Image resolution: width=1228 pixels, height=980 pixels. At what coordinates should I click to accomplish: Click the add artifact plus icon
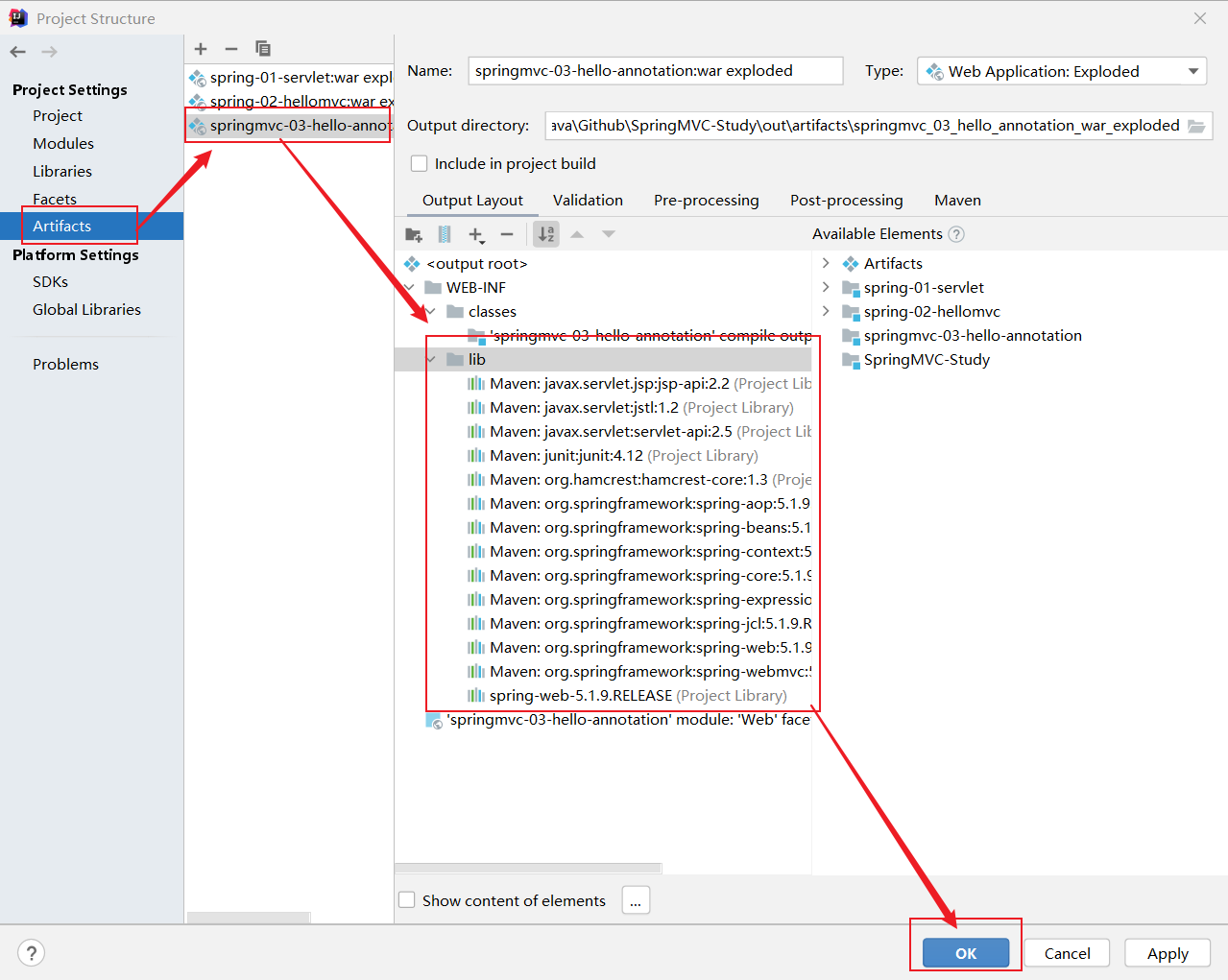(x=201, y=49)
